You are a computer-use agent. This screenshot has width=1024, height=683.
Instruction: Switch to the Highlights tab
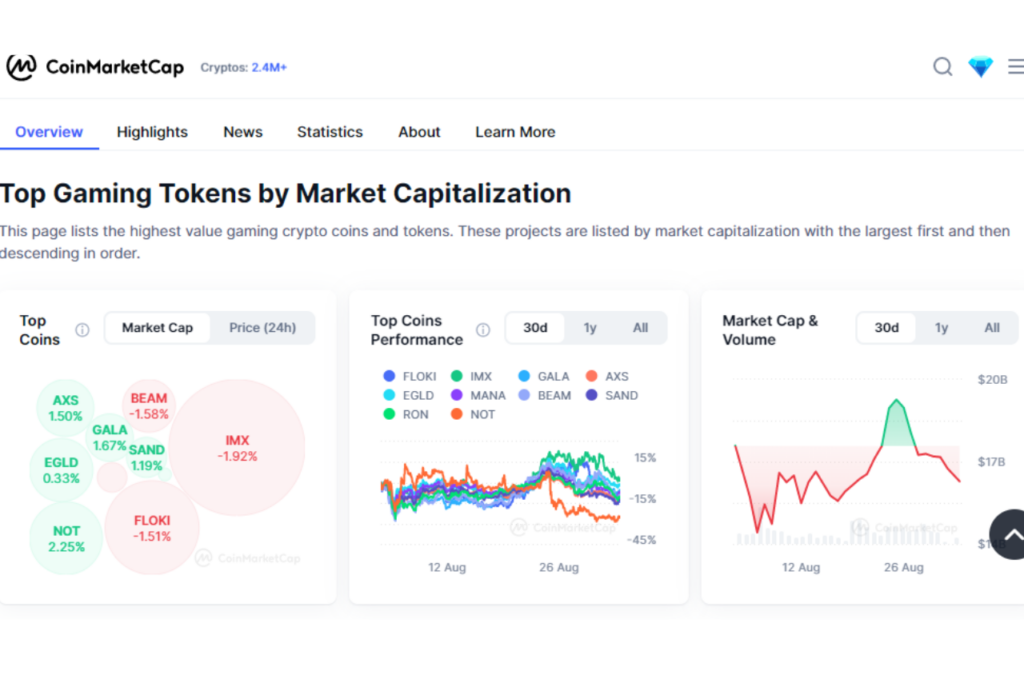coord(152,132)
